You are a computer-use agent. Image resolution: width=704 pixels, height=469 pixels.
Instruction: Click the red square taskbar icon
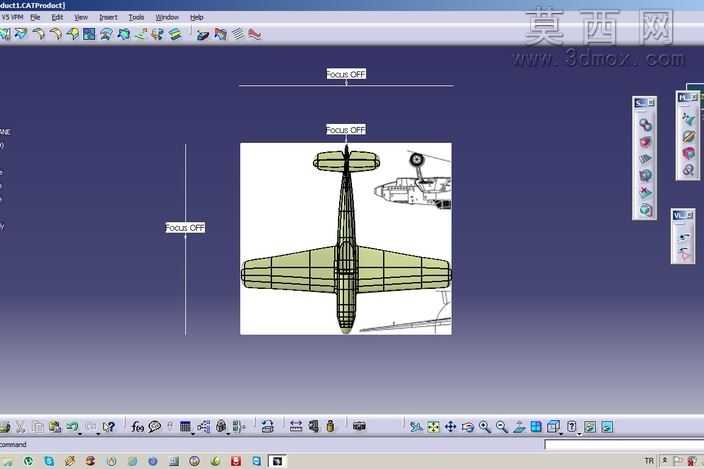tap(236, 461)
